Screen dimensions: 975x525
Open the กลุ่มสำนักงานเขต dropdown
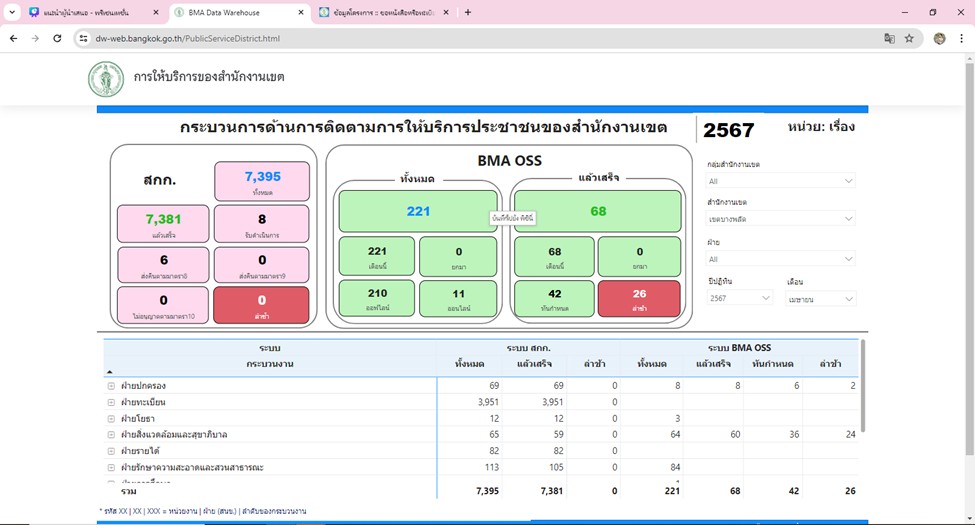(x=780, y=181)
